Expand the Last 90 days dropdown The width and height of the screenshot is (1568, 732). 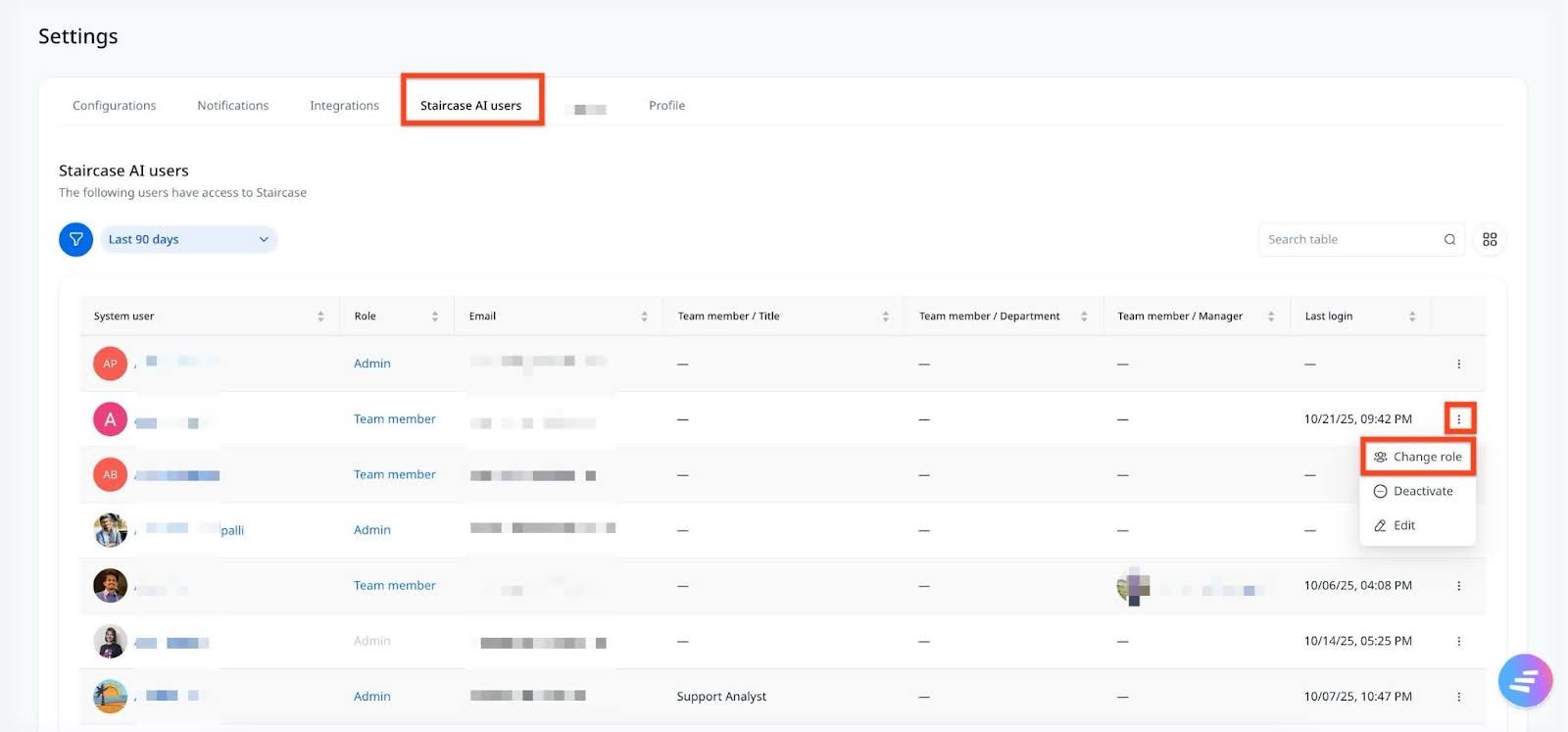coord(189,239)
